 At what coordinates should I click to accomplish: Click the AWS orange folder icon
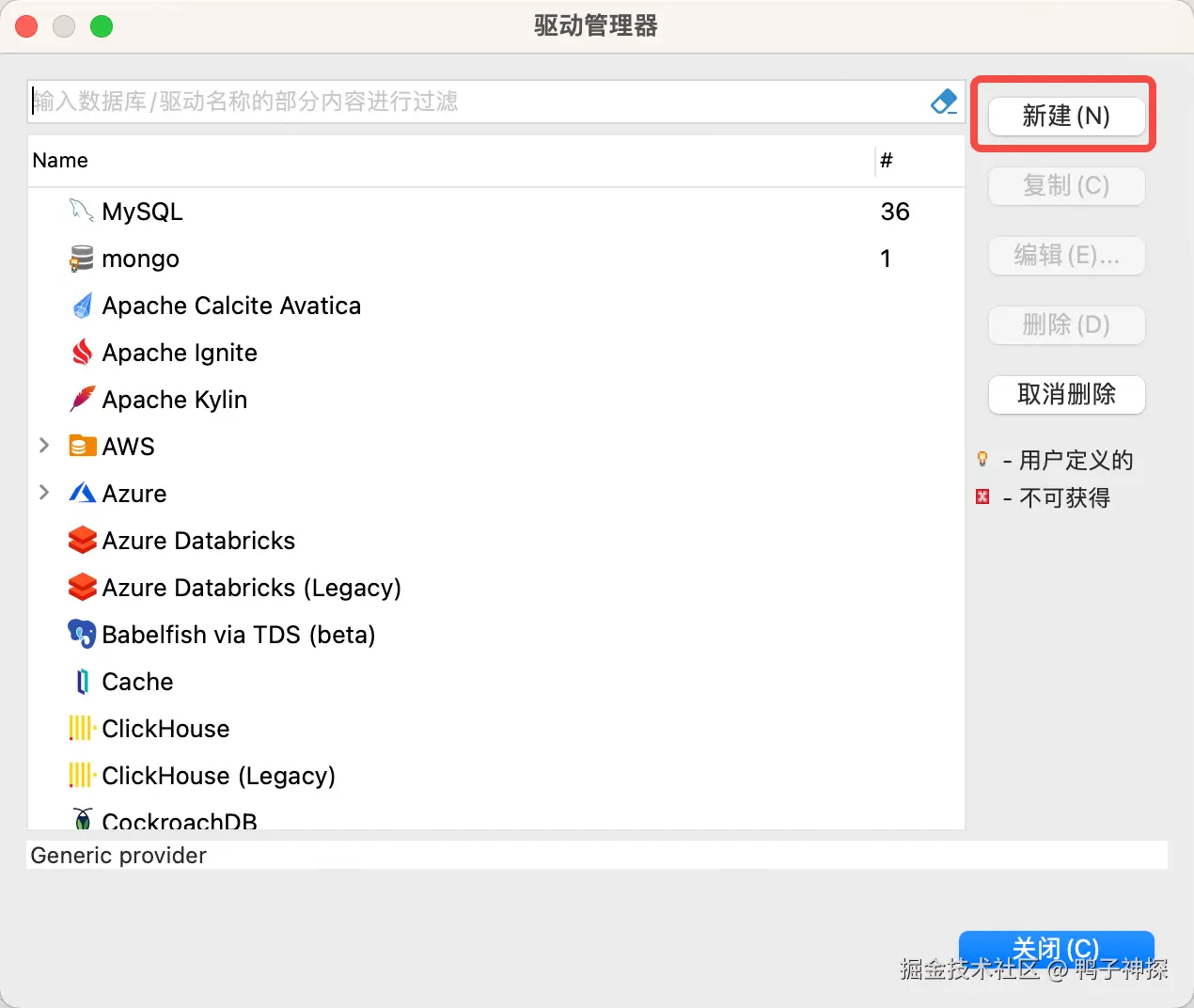point(82,446)
